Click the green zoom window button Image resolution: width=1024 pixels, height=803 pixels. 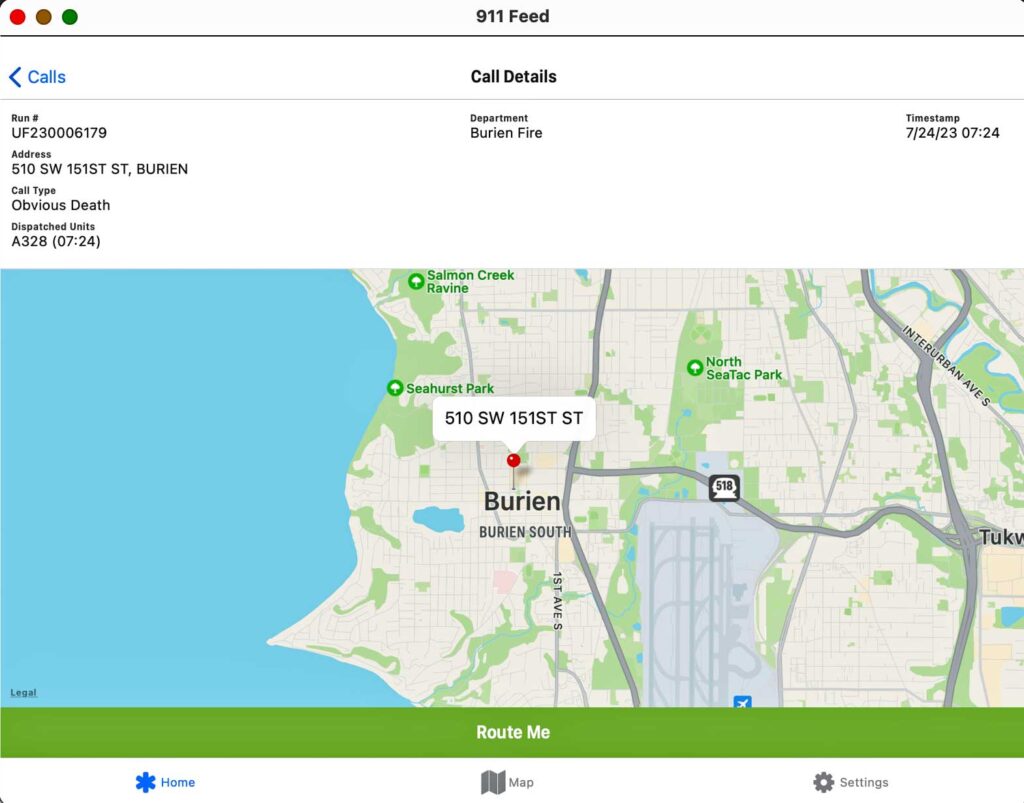(x=70, y=17)
